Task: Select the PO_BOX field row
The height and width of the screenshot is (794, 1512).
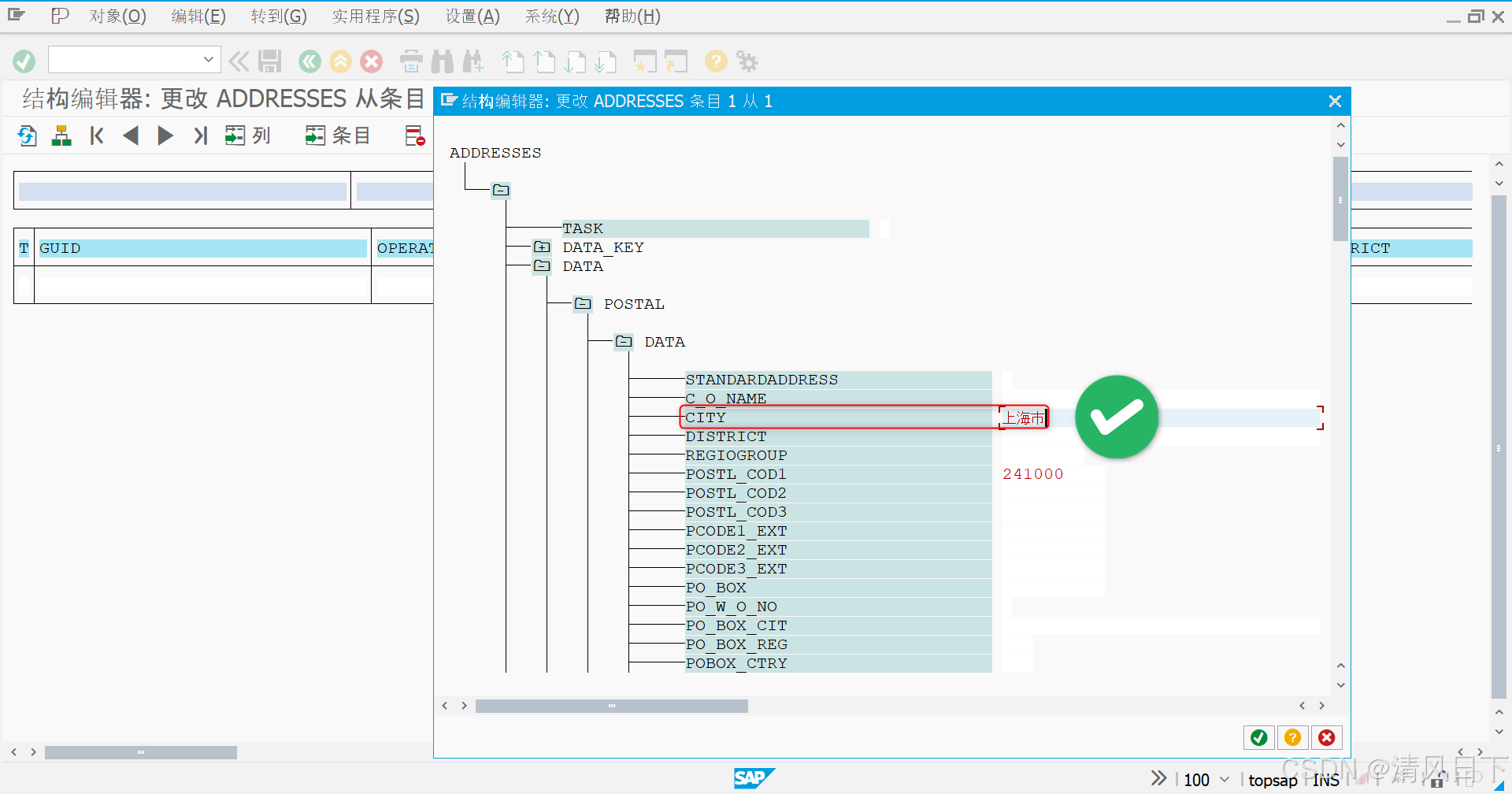Action: [x=838, y=588]
